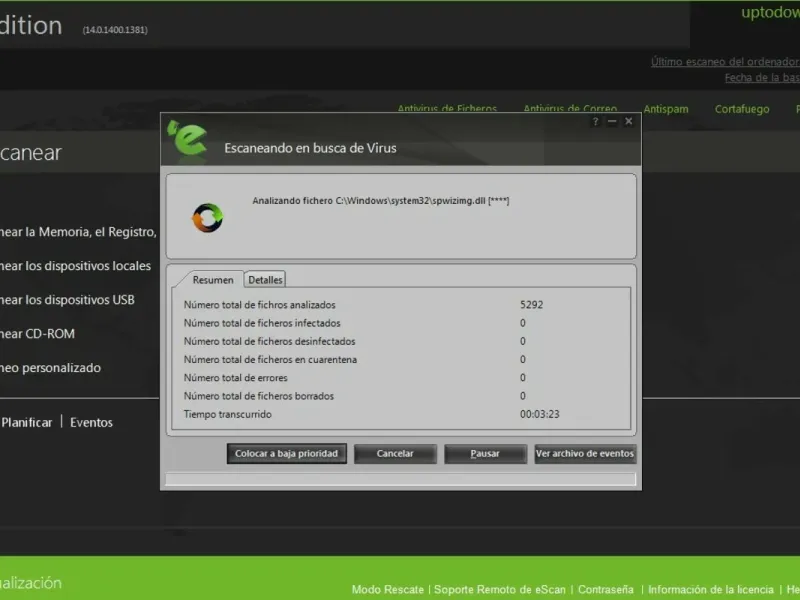This screenshot has height=600, width=800.
Task: Open Eventos in main window
Action: pos(91,422)
